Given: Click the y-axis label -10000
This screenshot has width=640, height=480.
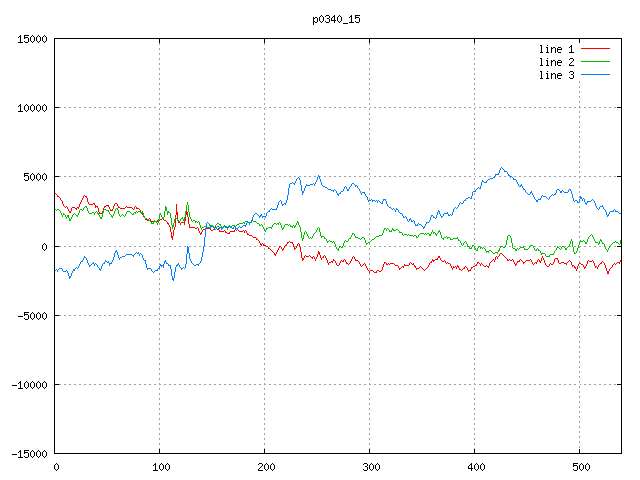Looking at the screenshot, I should (x=29, y=385).
